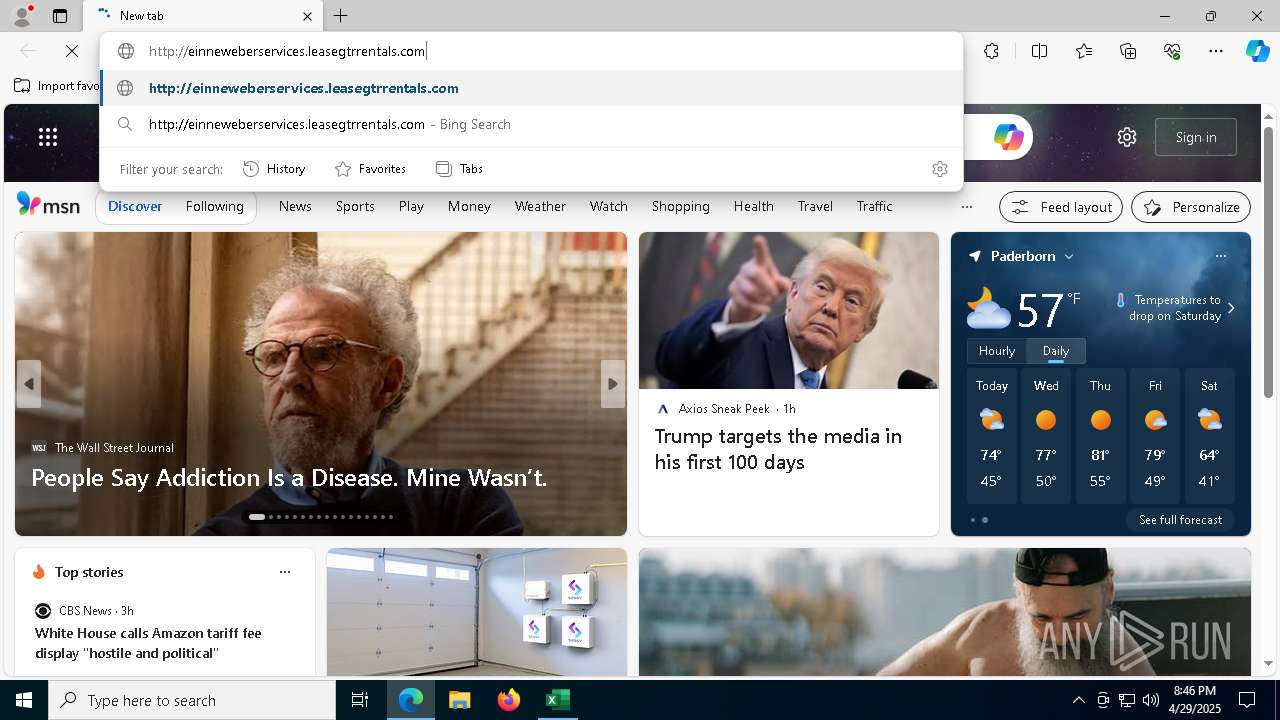The width and height of the screenshot is (1280, 720).
Task: Switch weather view to Daily
Action: pyautogui.click(x=1056, y=351)
